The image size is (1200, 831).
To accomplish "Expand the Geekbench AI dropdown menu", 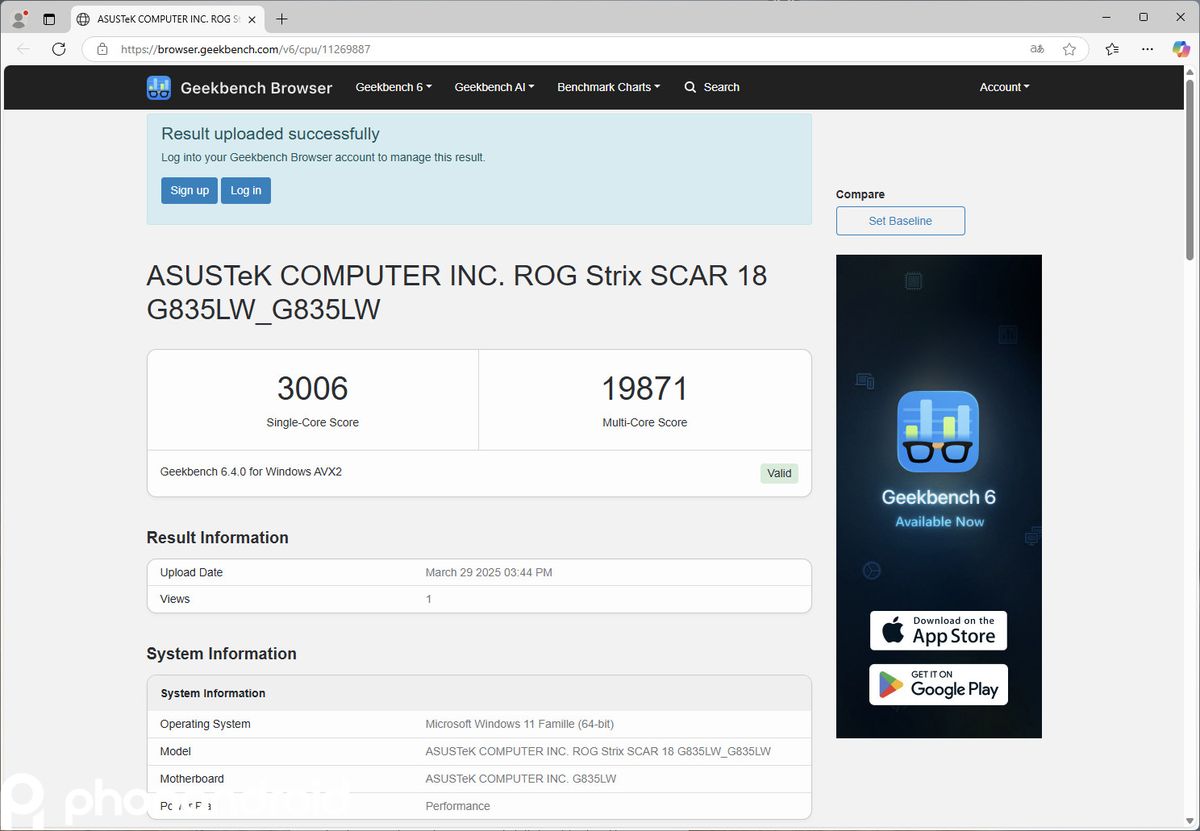I will coord(494,87).
